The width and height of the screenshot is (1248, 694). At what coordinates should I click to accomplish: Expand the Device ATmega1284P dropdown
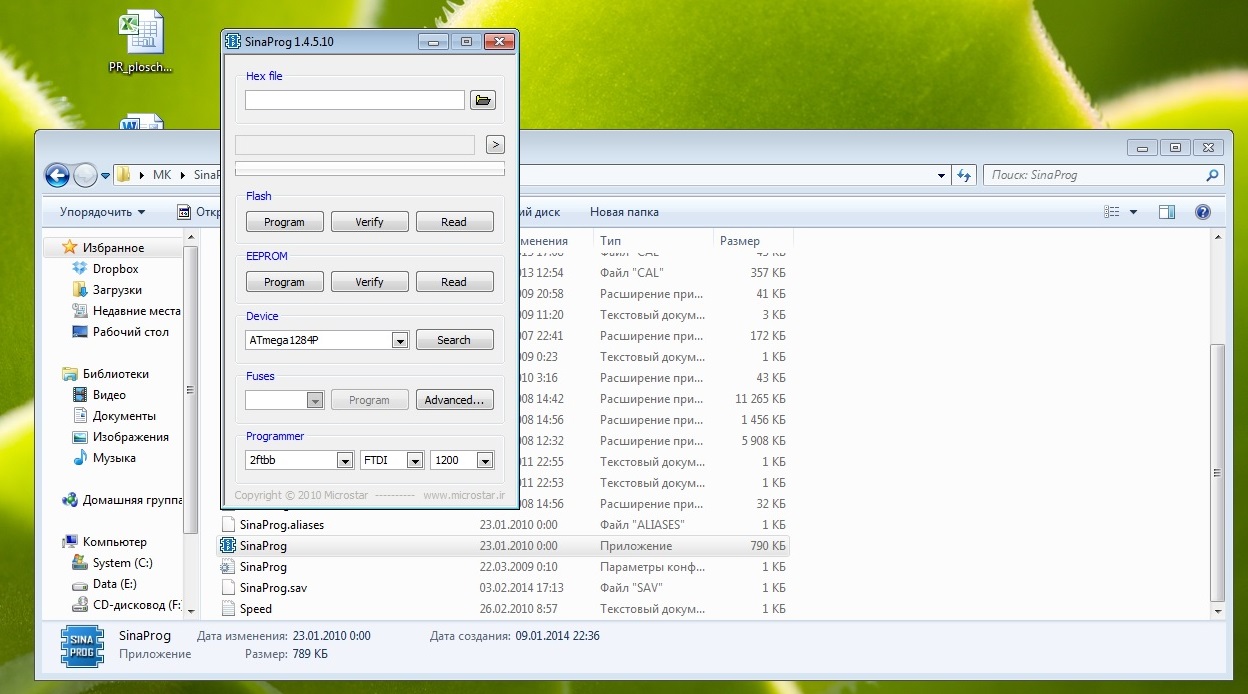pos(400,341)
